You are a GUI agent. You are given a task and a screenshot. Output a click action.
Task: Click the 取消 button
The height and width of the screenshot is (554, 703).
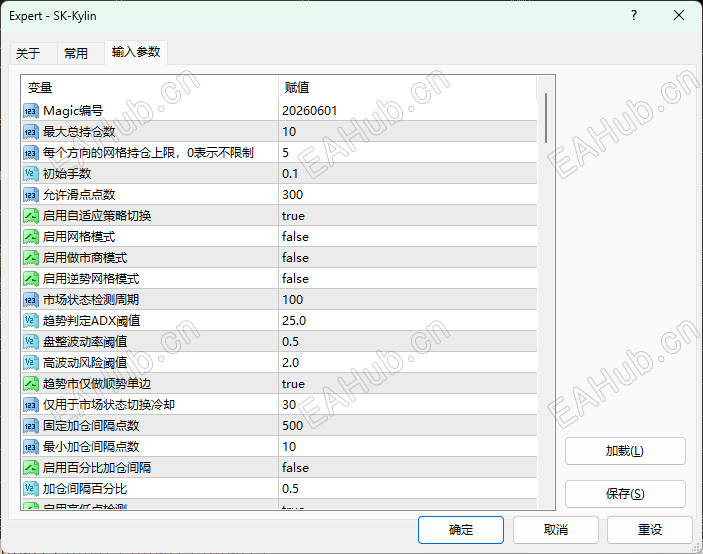[555, 530]
